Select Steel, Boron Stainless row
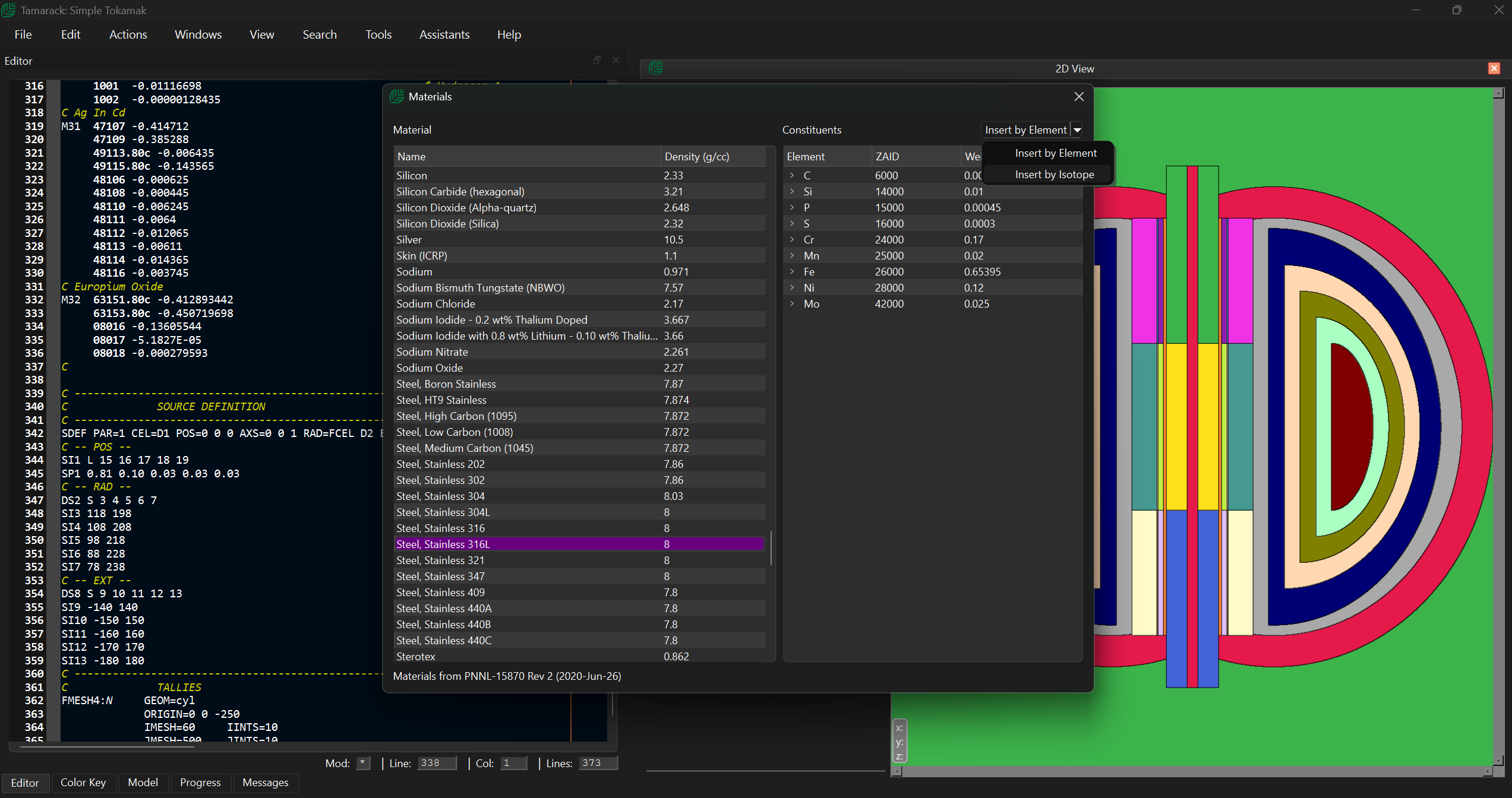The height and width of the screenshot is (798, 1512). [x=579, y=384]
